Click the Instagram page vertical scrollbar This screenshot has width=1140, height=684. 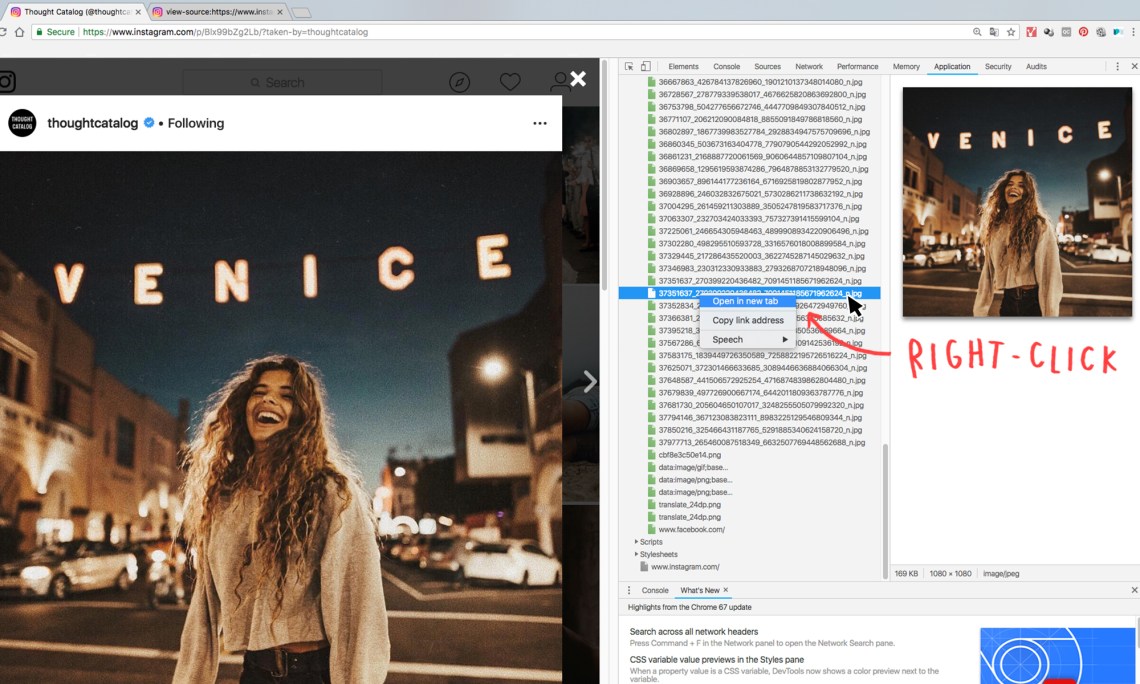603,174
